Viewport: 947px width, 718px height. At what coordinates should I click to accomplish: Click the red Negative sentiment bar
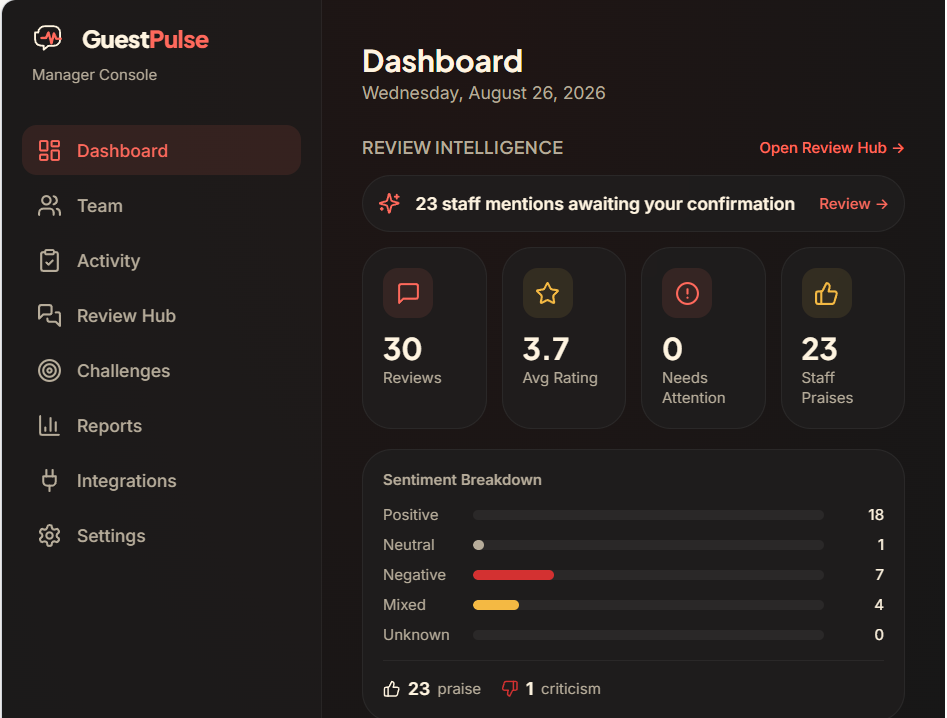click(513, 575)
